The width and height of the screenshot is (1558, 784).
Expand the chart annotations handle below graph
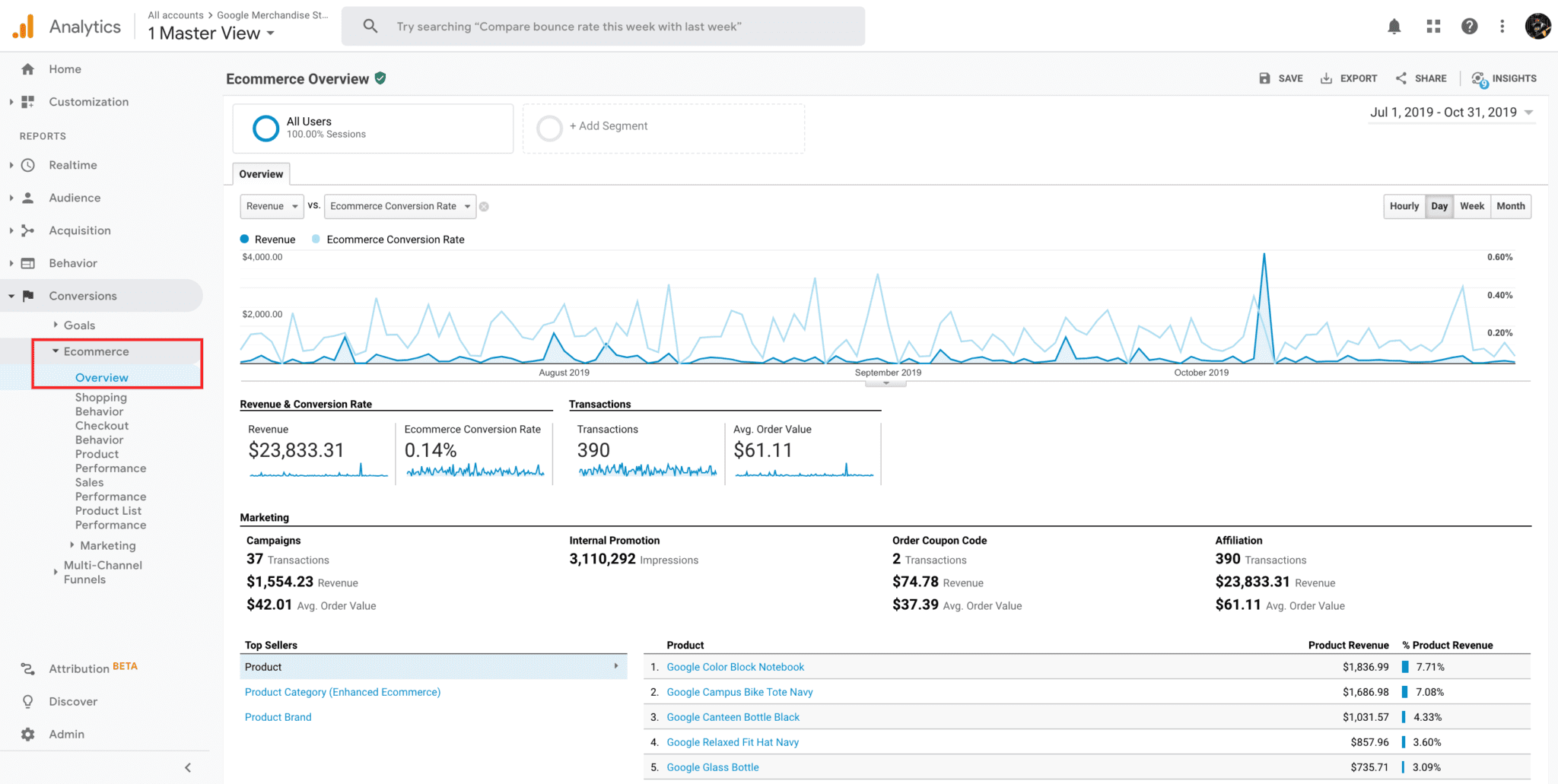click(x=886, y=383)
